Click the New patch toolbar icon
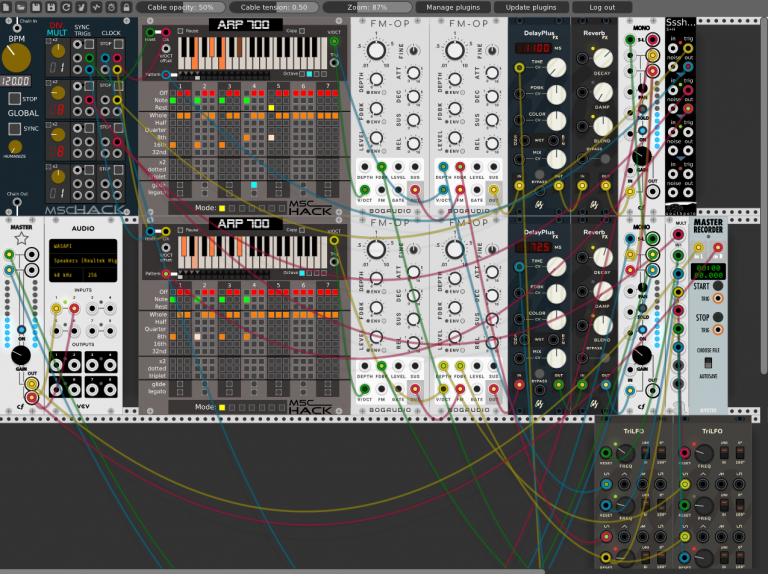 [x=6, y=7]
